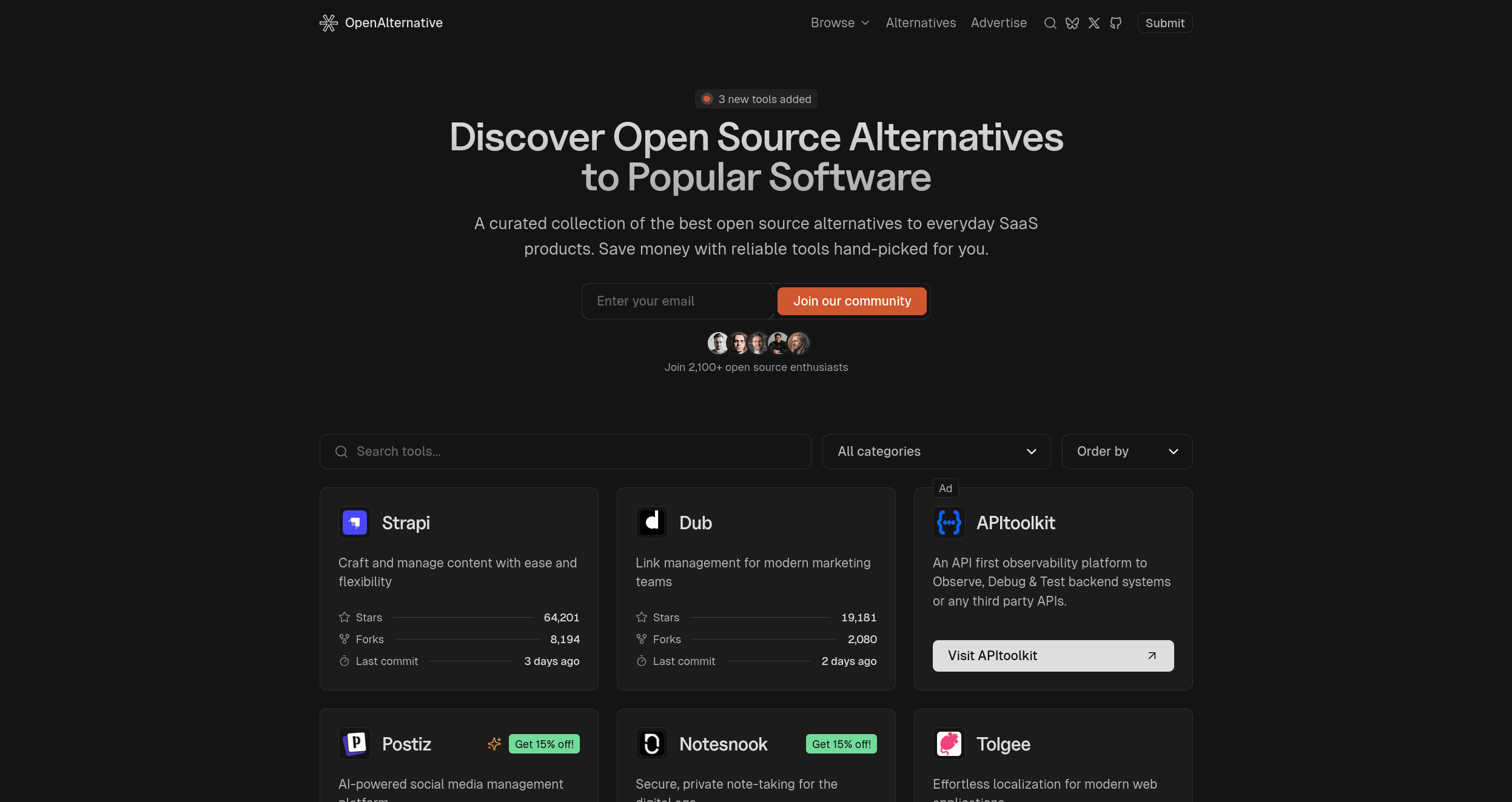Click the Notesnook Get 15% off badge
The image size is (1512, 802).
(x=840, y=743)
